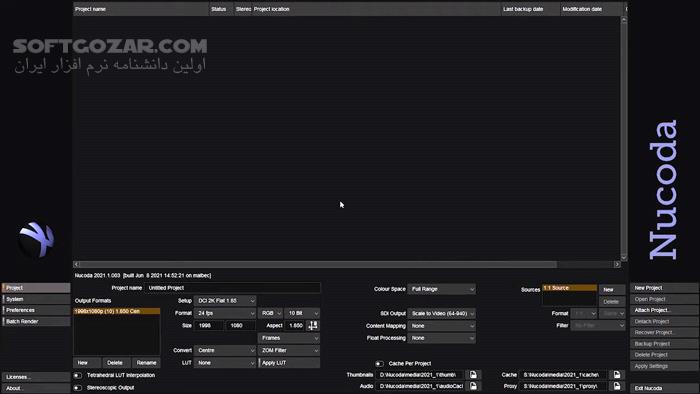Switch to the System tab

36,299
